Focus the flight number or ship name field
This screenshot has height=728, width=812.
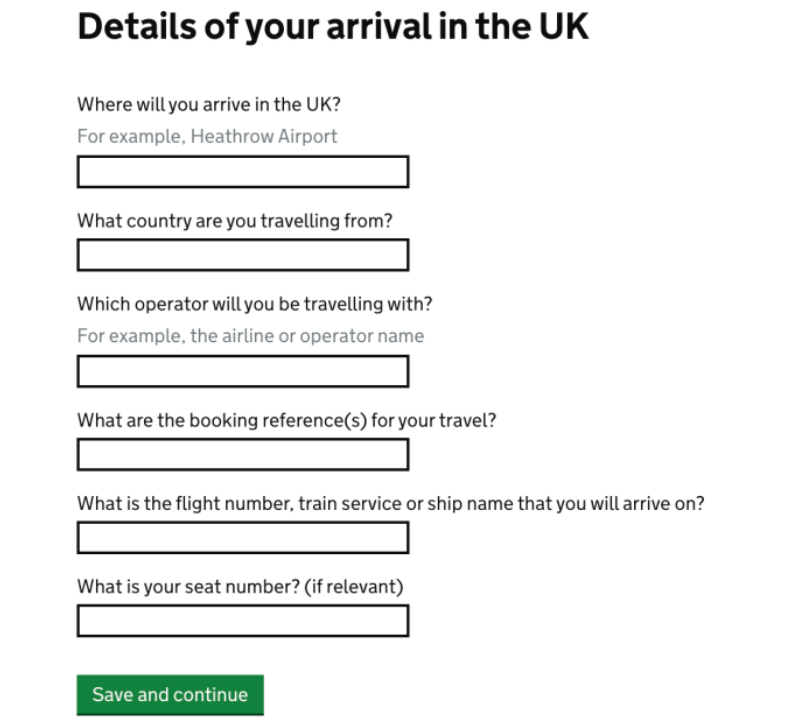[x=243, y=537]
